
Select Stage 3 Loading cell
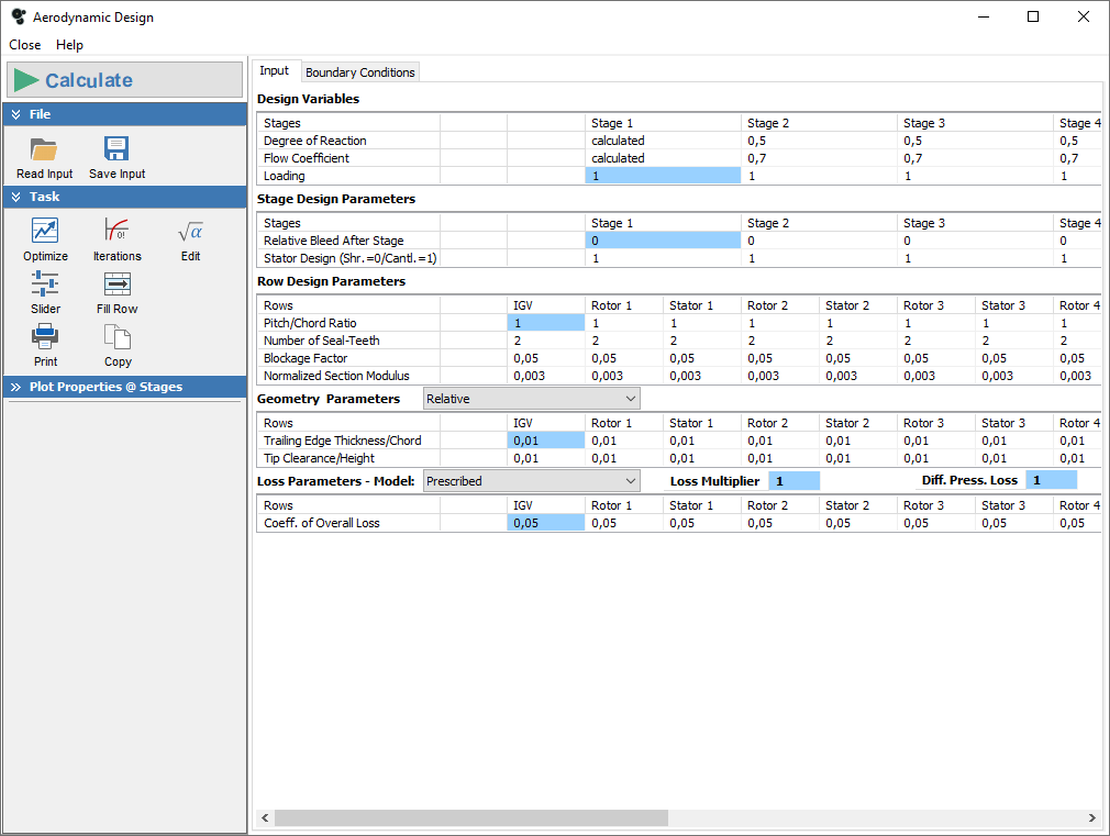(x=975, y=176)
